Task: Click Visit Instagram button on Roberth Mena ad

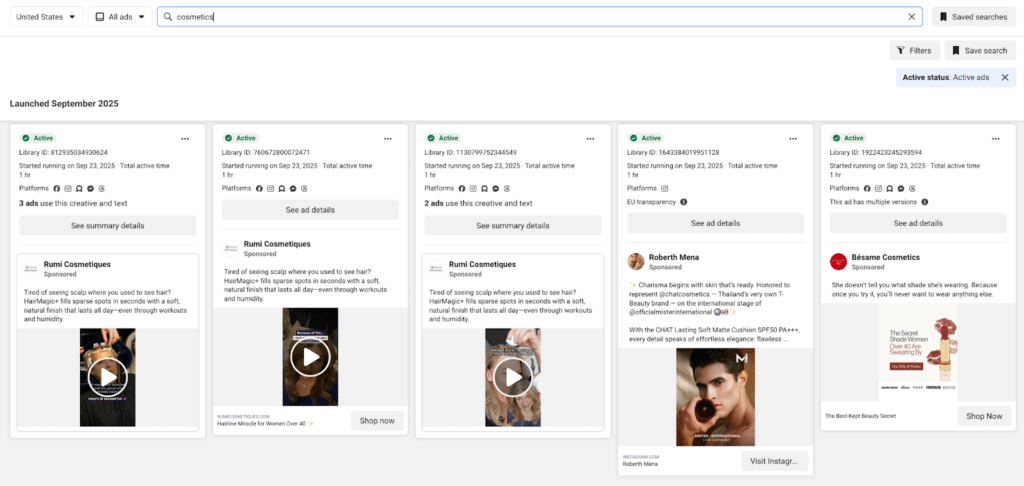Action: (x=773, y=460)
